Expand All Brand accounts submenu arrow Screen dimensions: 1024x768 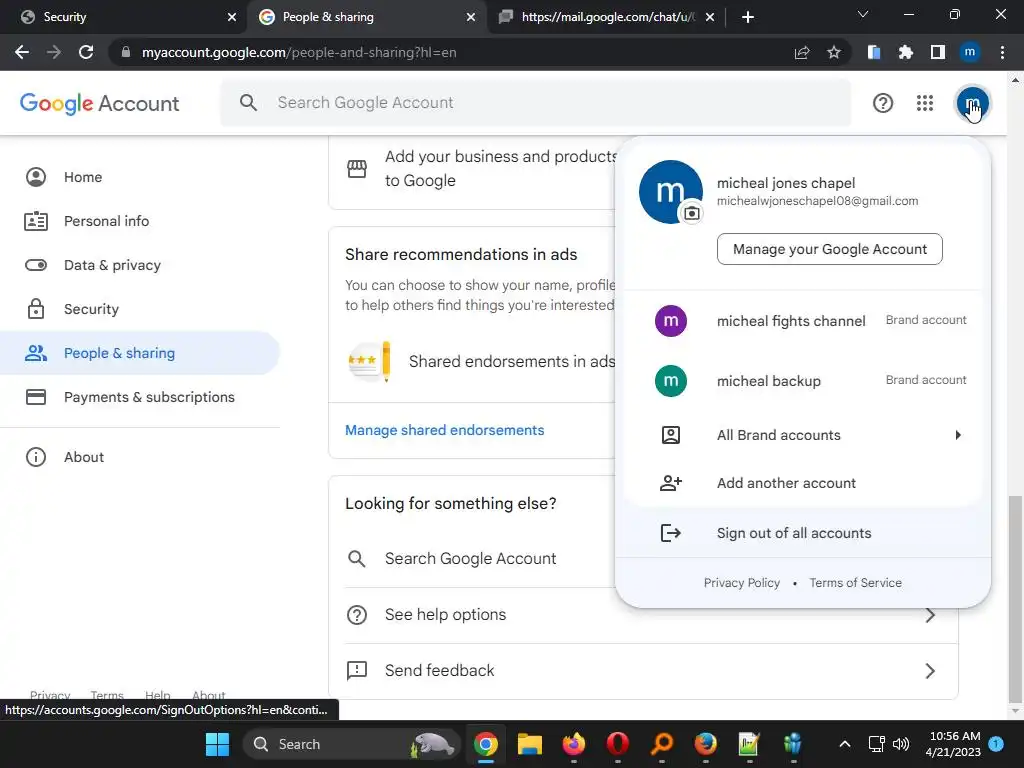click(958, 435)
